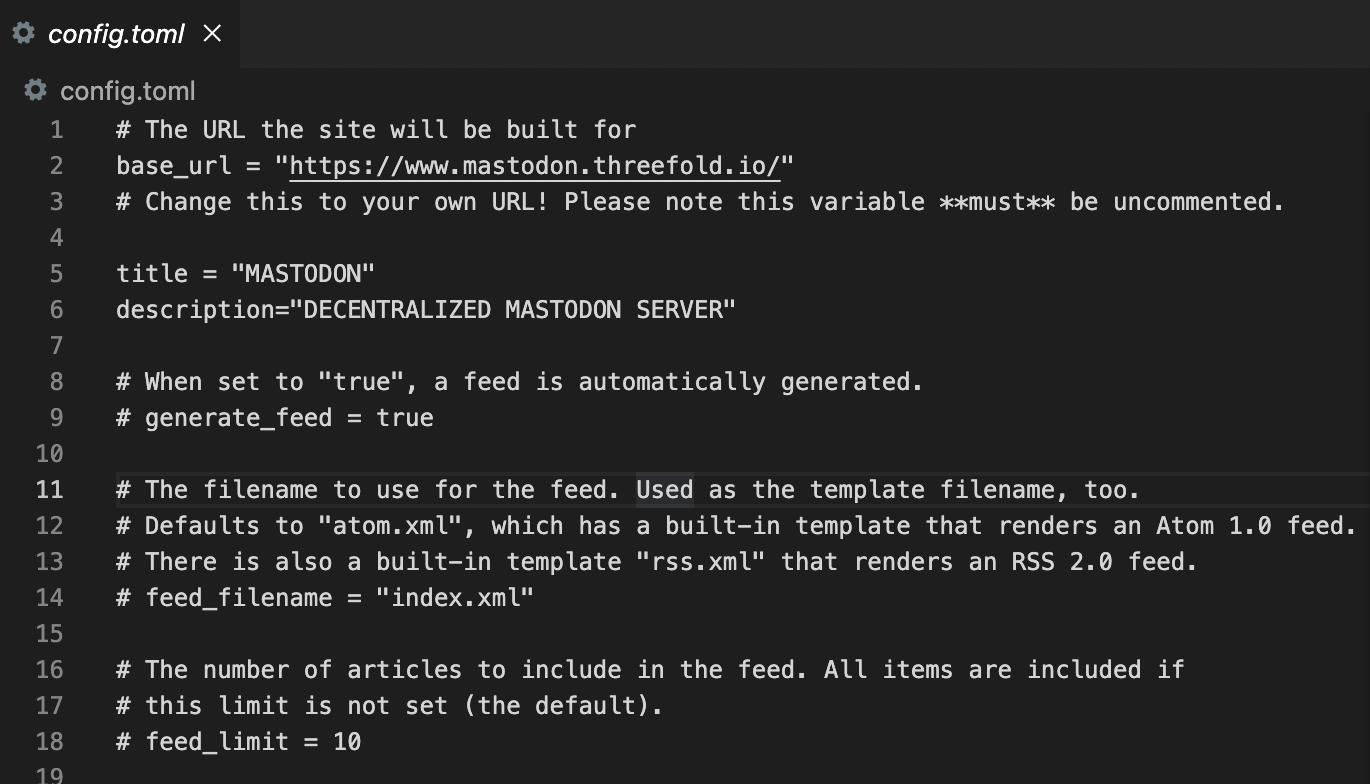Click line number 11 in the gutter
The width and height of the screenshot is (1370, 784).
tap(49, 489)
